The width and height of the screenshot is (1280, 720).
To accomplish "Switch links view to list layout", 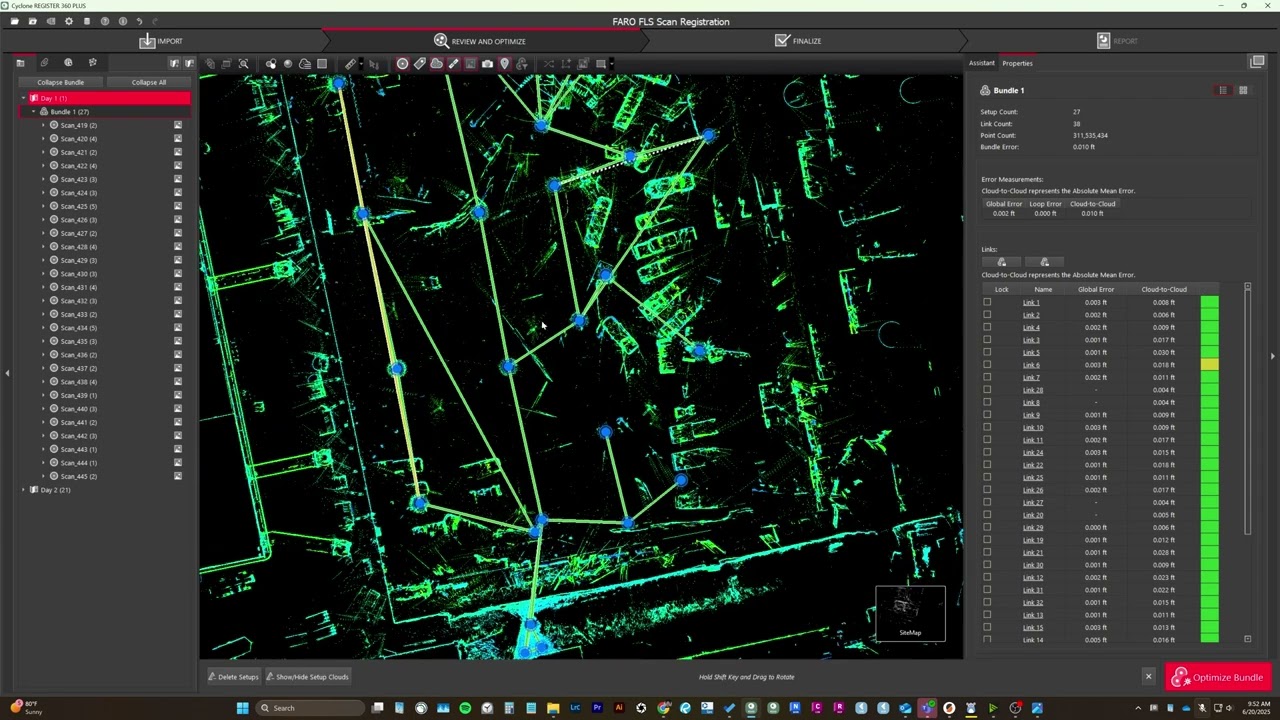I will (x=1222, y=90).
